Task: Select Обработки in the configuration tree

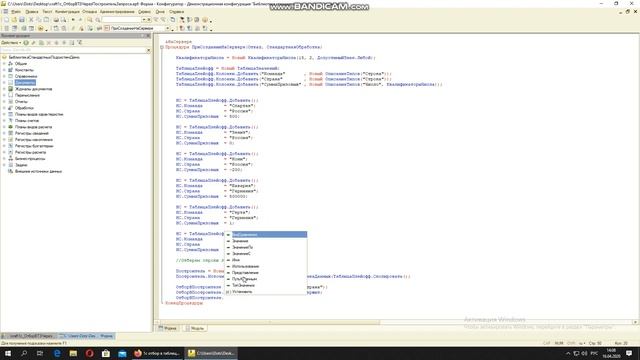Action: click(x=24, y=108)
